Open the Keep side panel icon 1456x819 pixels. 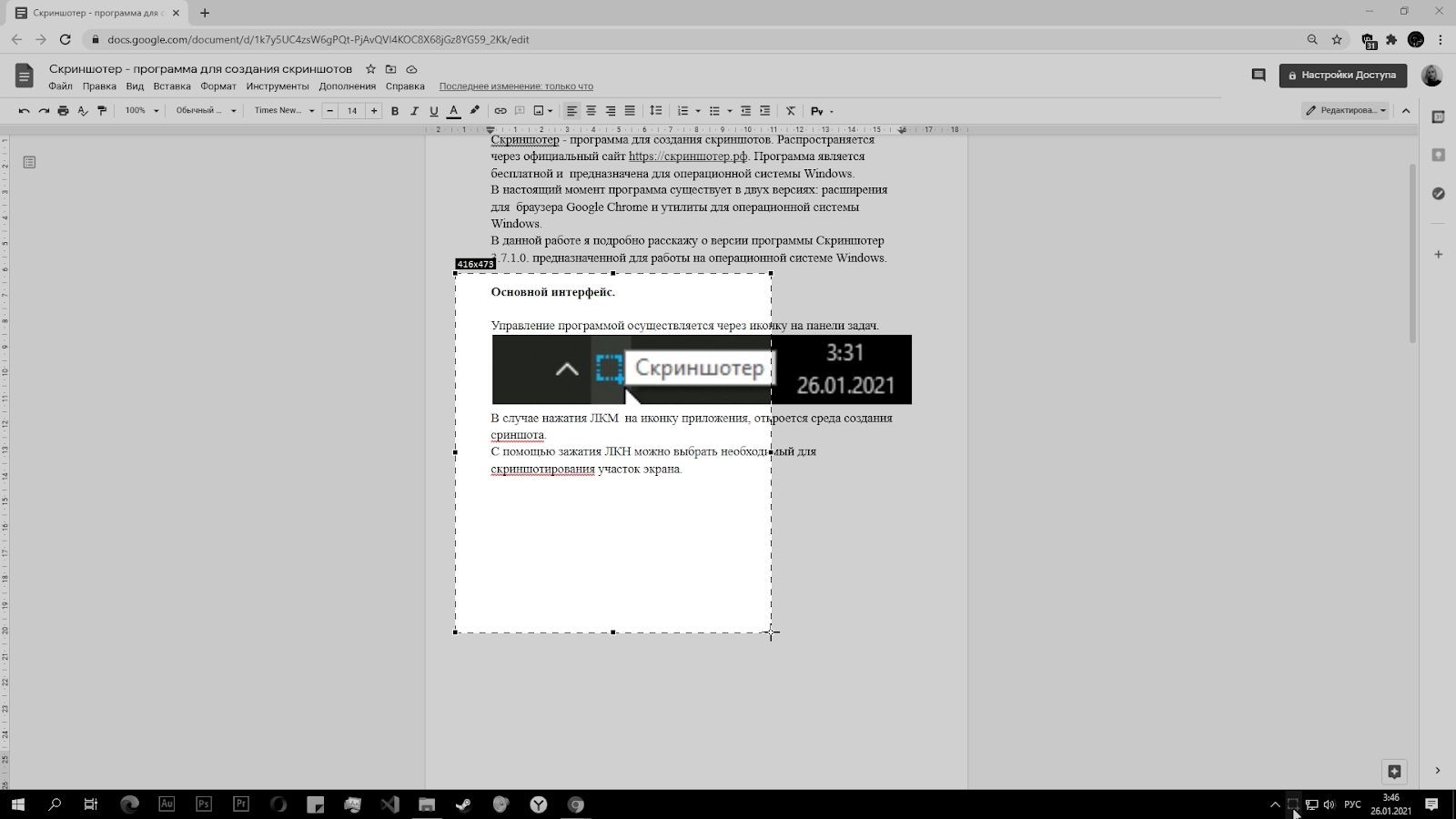pos(1438,155)
